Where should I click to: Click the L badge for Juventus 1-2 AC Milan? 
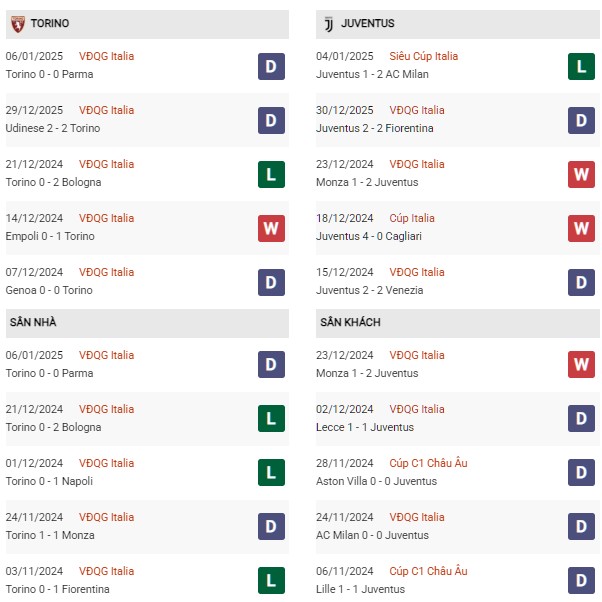581,66
